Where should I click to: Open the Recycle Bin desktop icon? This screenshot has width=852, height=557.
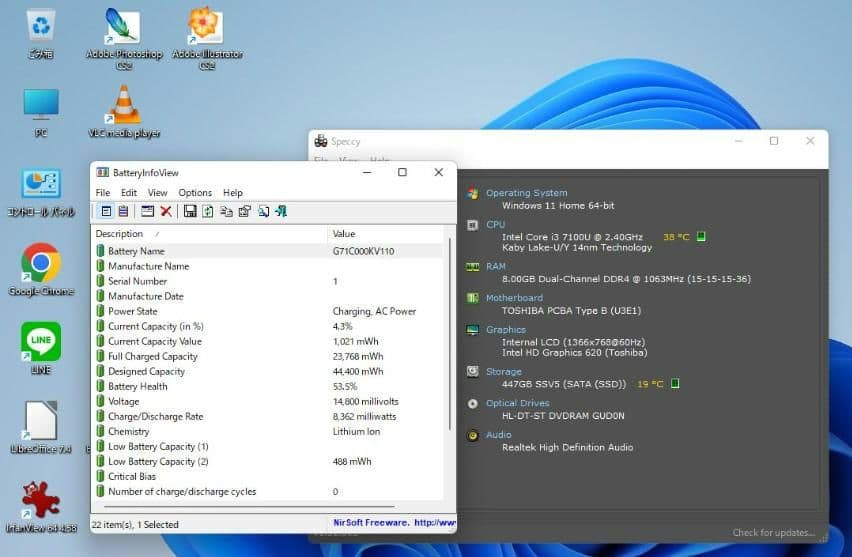tap(41, 34)
